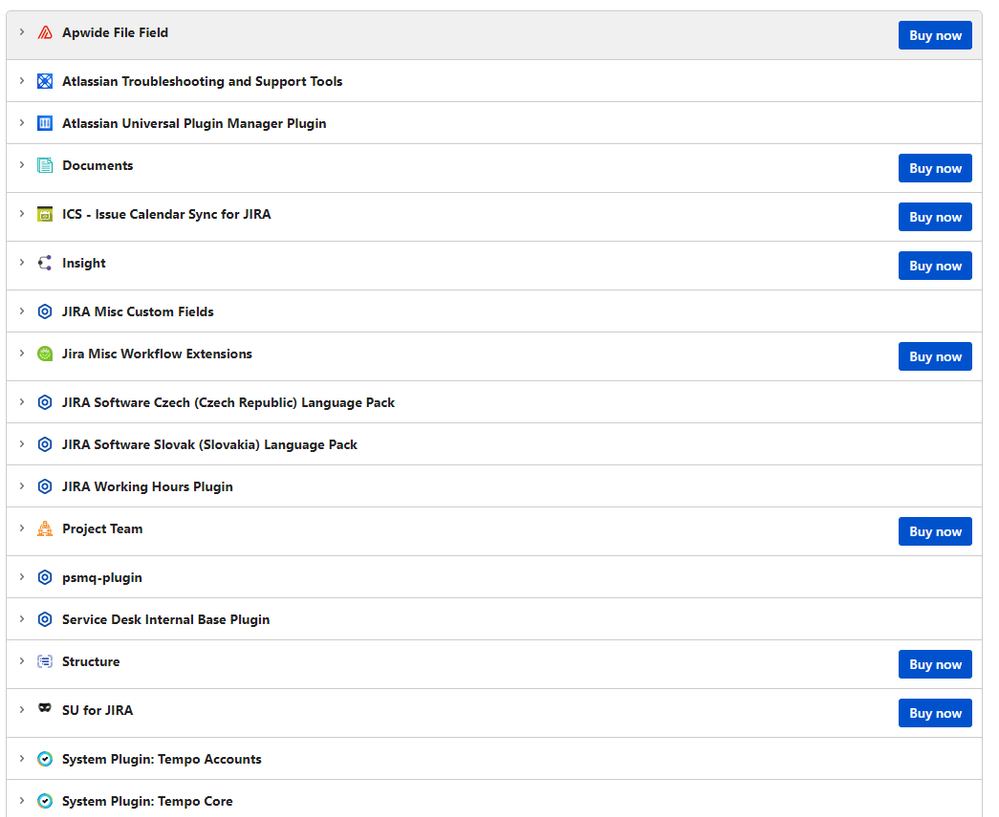The height and width of the screenshot is (817, 999).
Task: Click the Tempo Accounts plugin icon
Action: pos(45,759)
